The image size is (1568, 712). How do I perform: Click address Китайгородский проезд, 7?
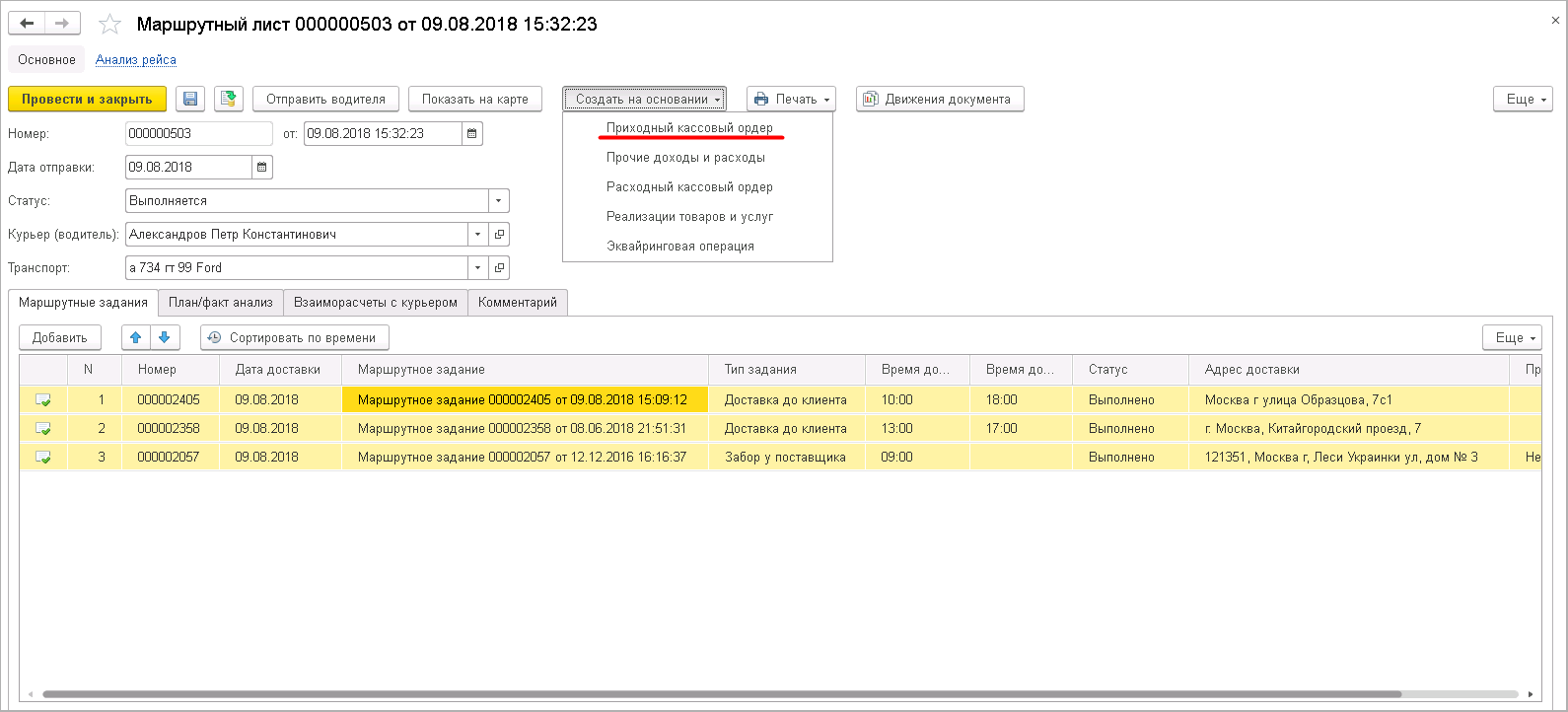[x=1349, y=428]
